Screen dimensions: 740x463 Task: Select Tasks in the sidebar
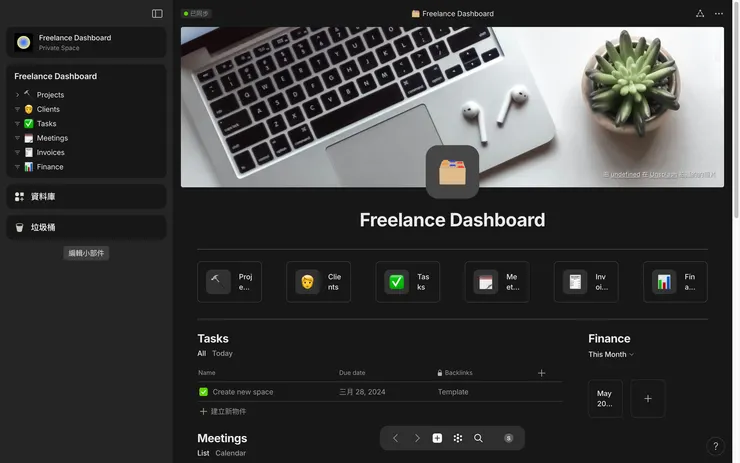pyautogui.click(x=46, y=124)
